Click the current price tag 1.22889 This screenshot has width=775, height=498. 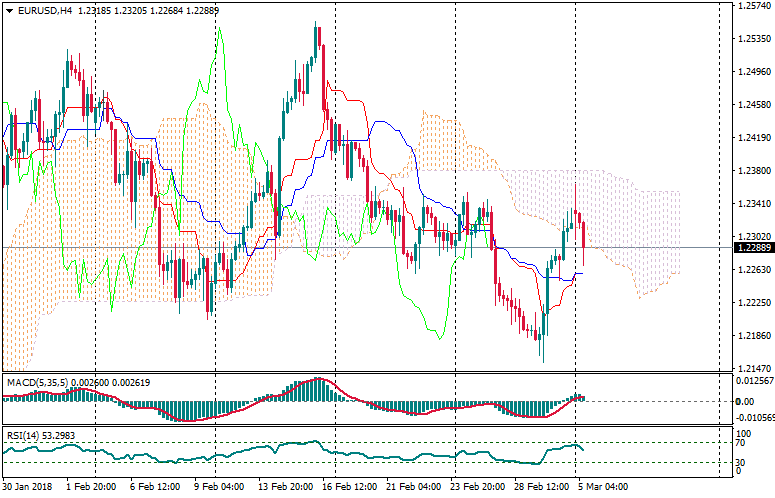click(x=752, y=247)
